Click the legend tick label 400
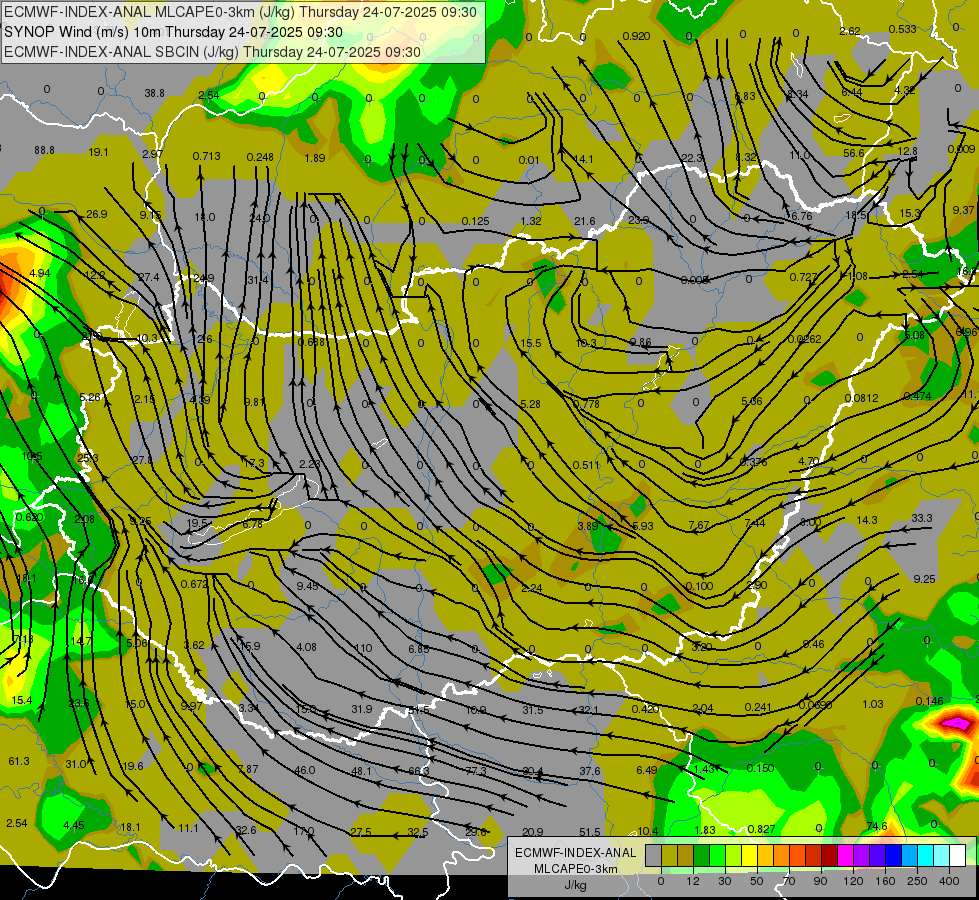 [949, 881]
